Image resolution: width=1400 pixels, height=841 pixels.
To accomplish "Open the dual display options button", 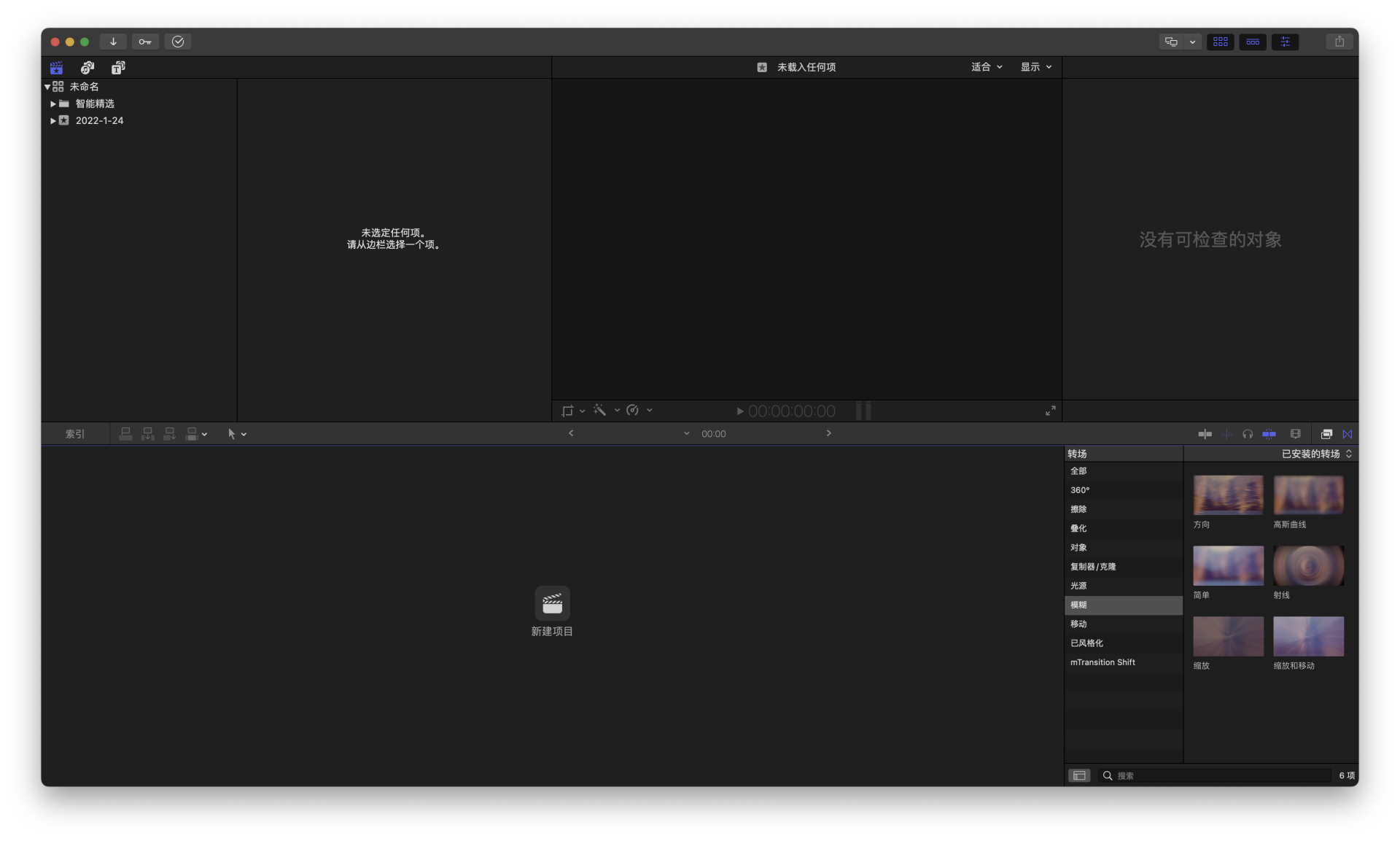I will [1171, 42].
